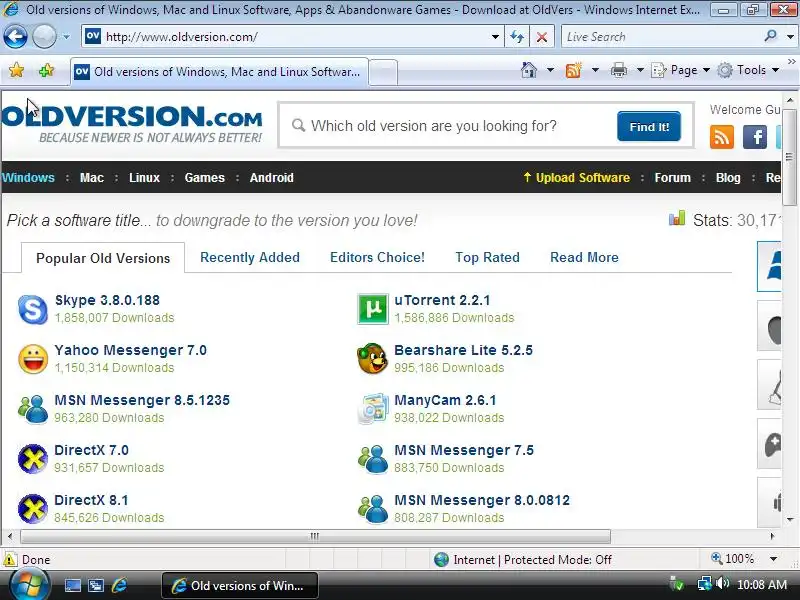Click the browser Forward arrow button
The width and height of the screenshot is (800, 600).
(x=44, y=37)
